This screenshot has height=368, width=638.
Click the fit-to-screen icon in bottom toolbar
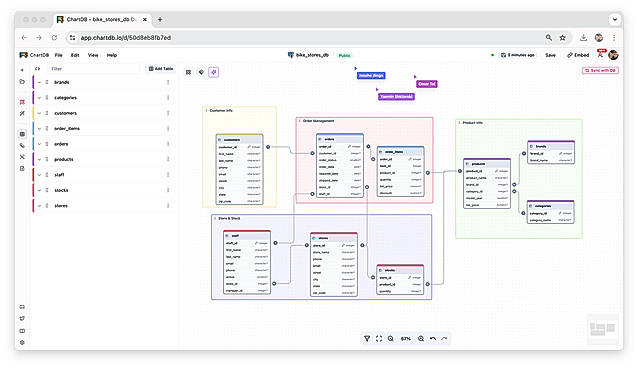coord(379,339)
